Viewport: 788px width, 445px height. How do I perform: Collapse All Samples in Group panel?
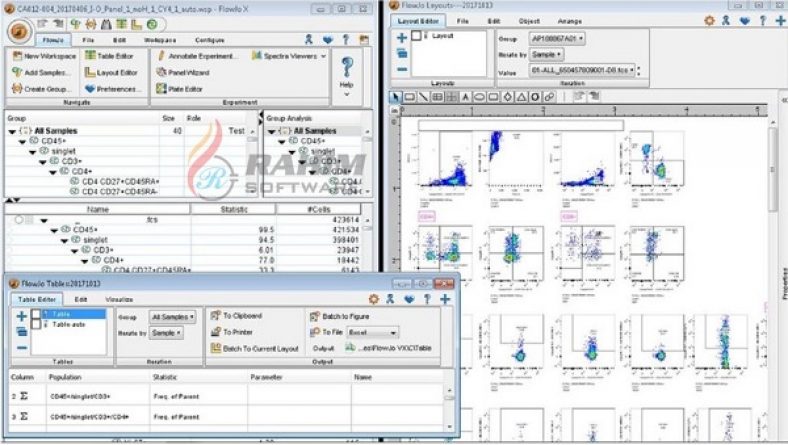[12, 131]
